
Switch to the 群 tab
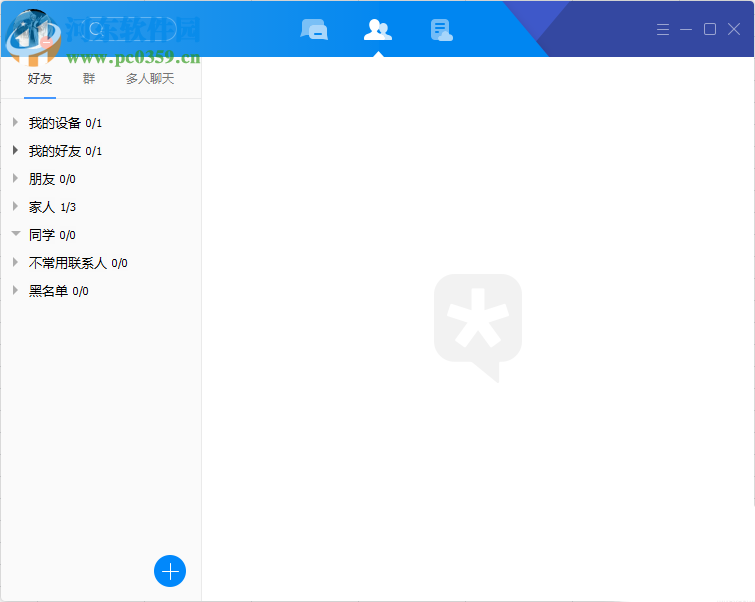pos(89,79)
